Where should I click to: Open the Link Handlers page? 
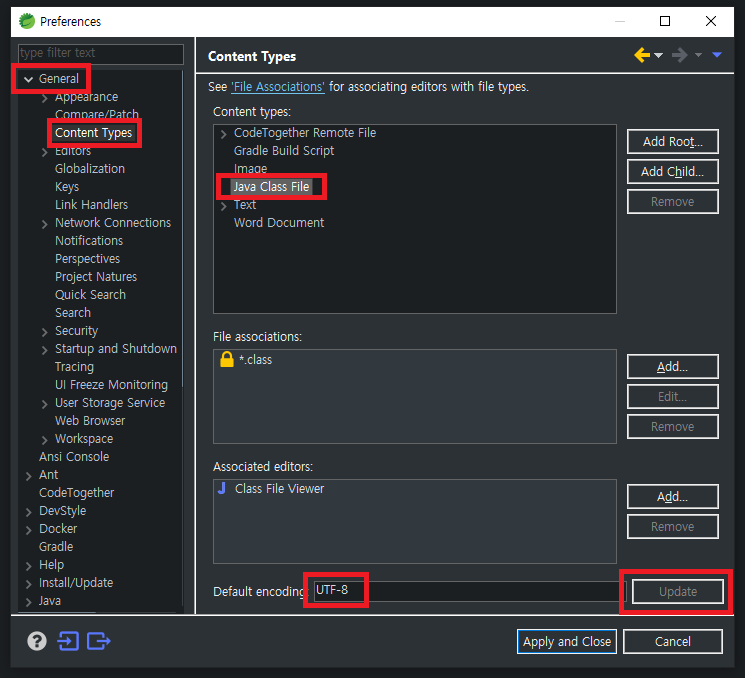point(92,205)
